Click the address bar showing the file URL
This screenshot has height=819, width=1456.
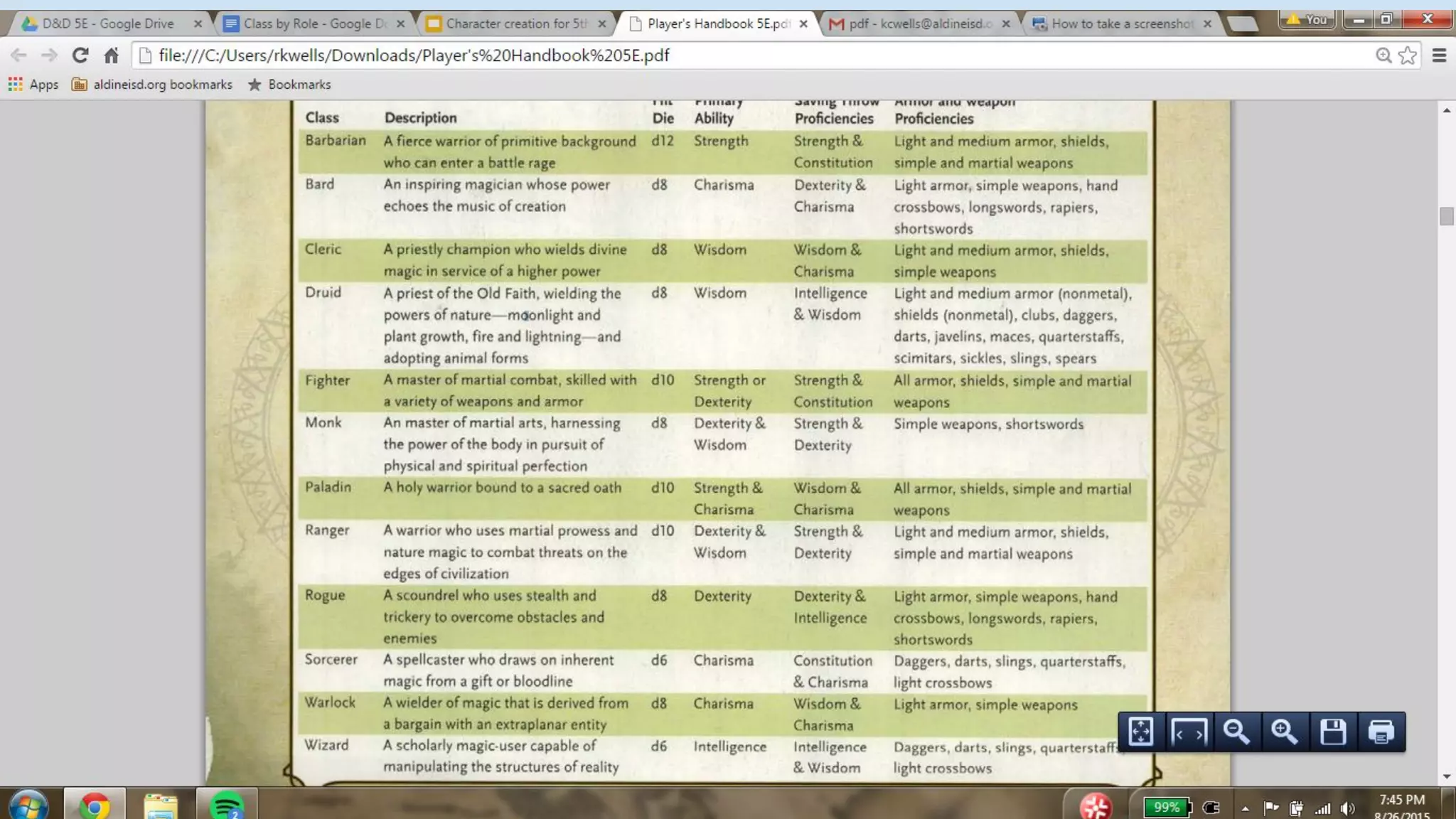tap(711, 55)
